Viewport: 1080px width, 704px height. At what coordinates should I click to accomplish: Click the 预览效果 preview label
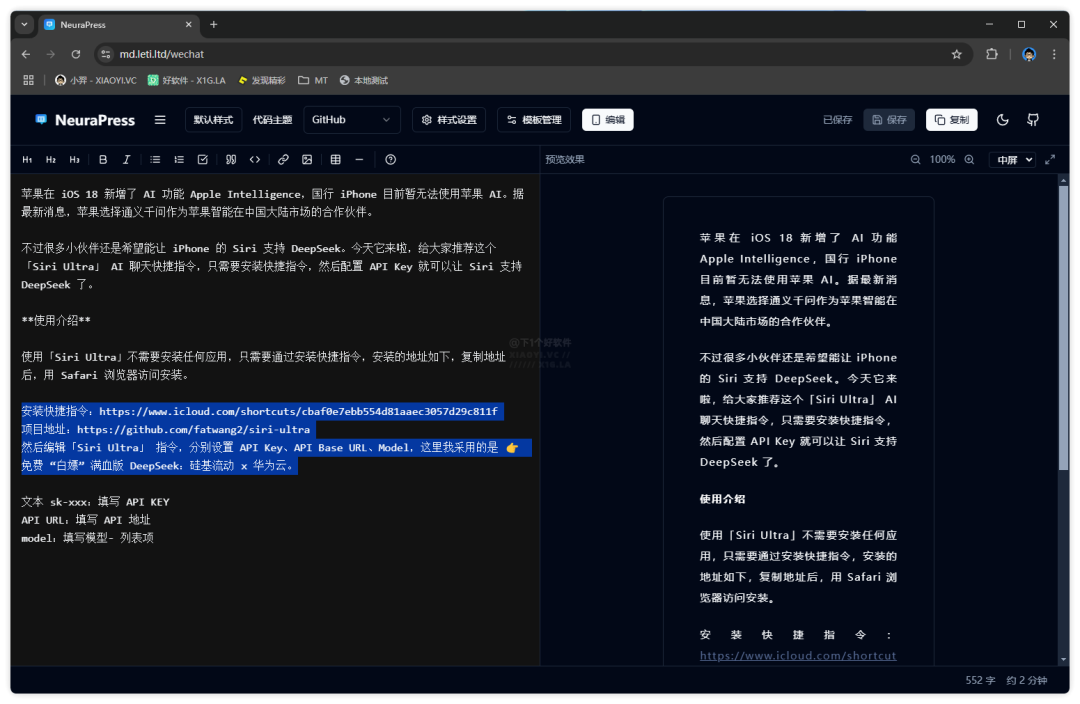(x=565, y=160)
